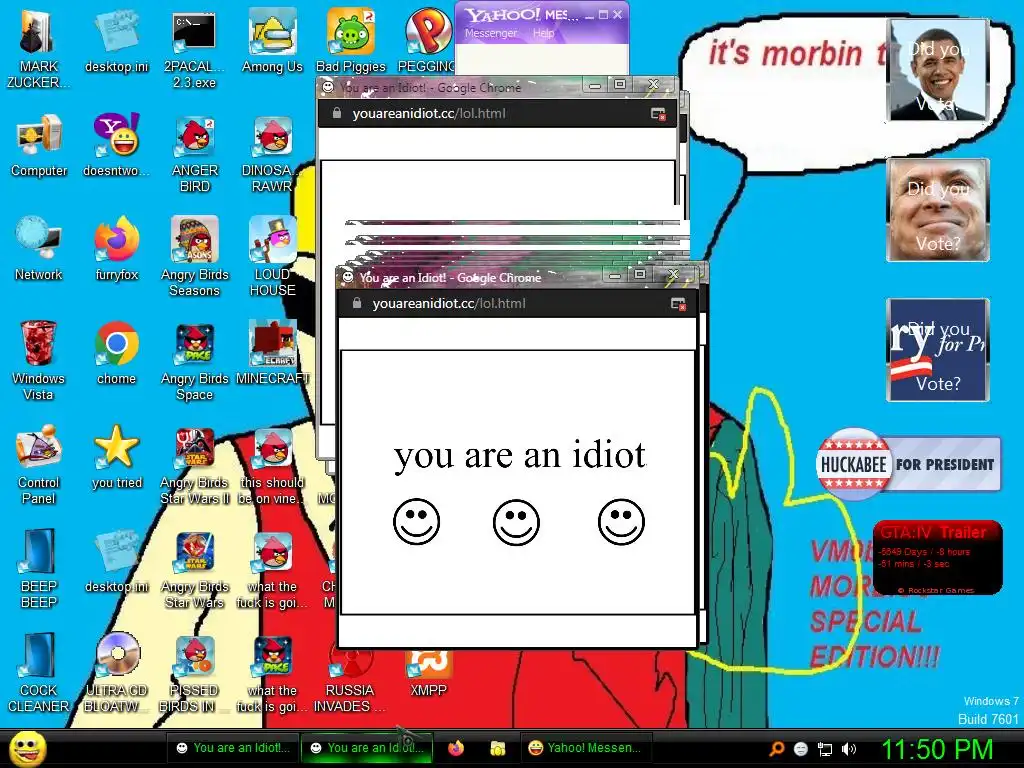Open the Among Us desktop shortcut
Image resolution: width=1024 pixels, height=768 pixels.
(272, 40)
